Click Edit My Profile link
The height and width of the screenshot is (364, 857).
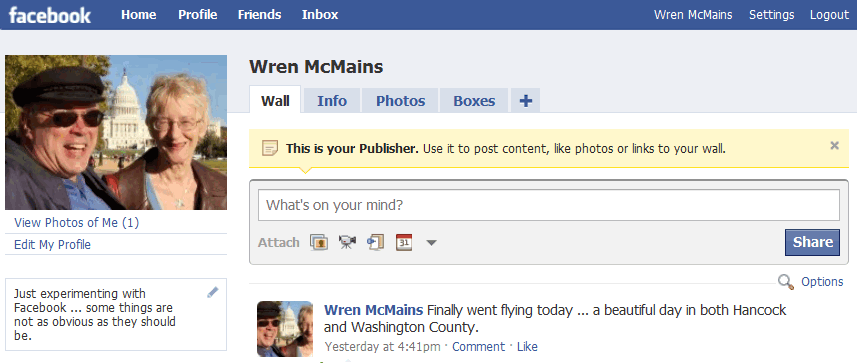[x=52, y=244]
